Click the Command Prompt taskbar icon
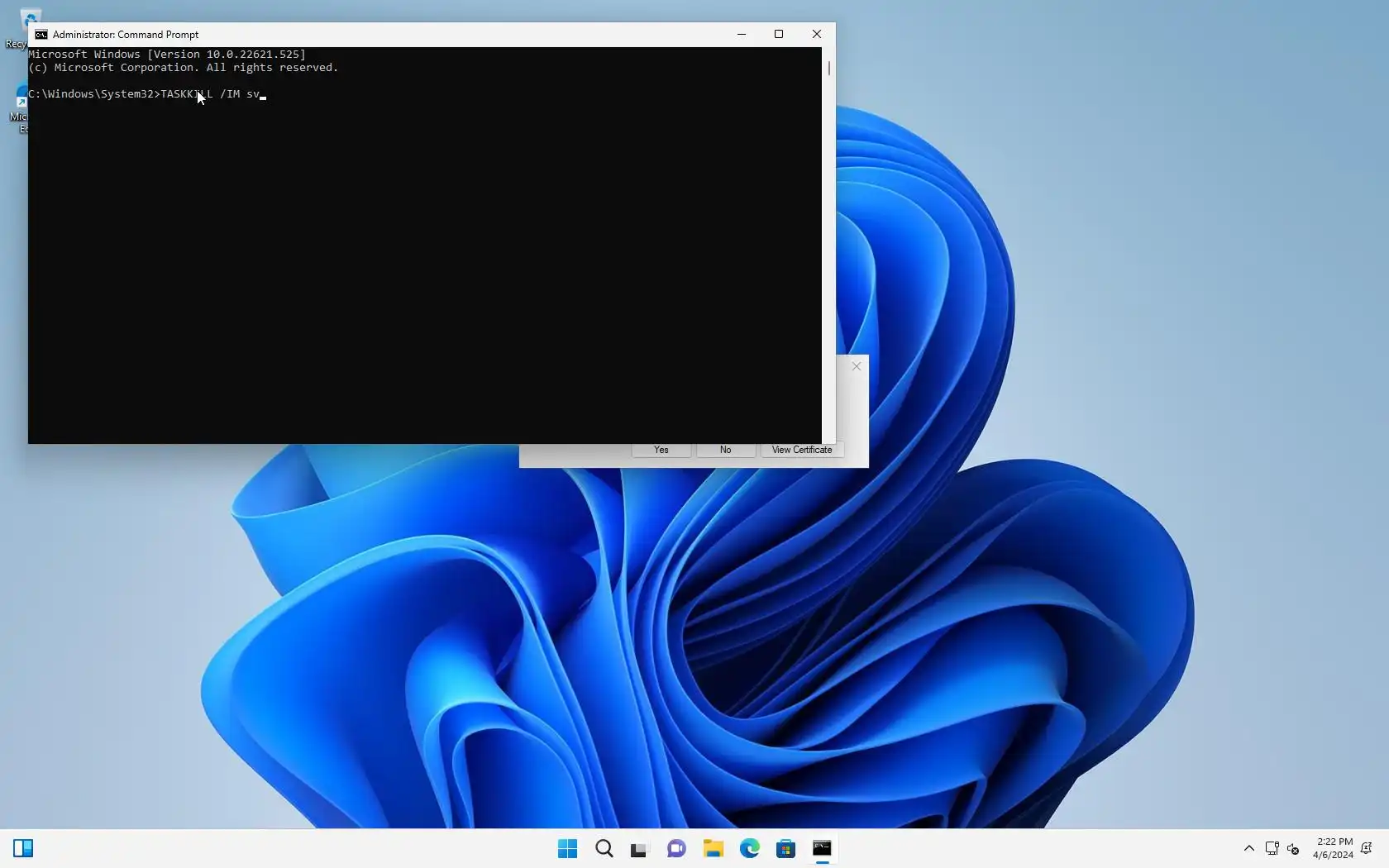Viewport: 1389px width, 868px height. (x=822, y=848)
